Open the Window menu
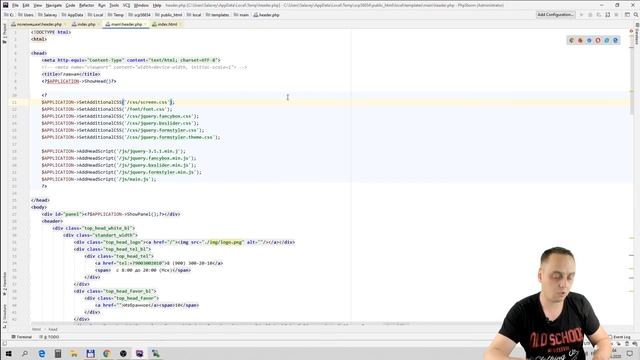This screenshot has height=360, width=640. coord(141,5)
